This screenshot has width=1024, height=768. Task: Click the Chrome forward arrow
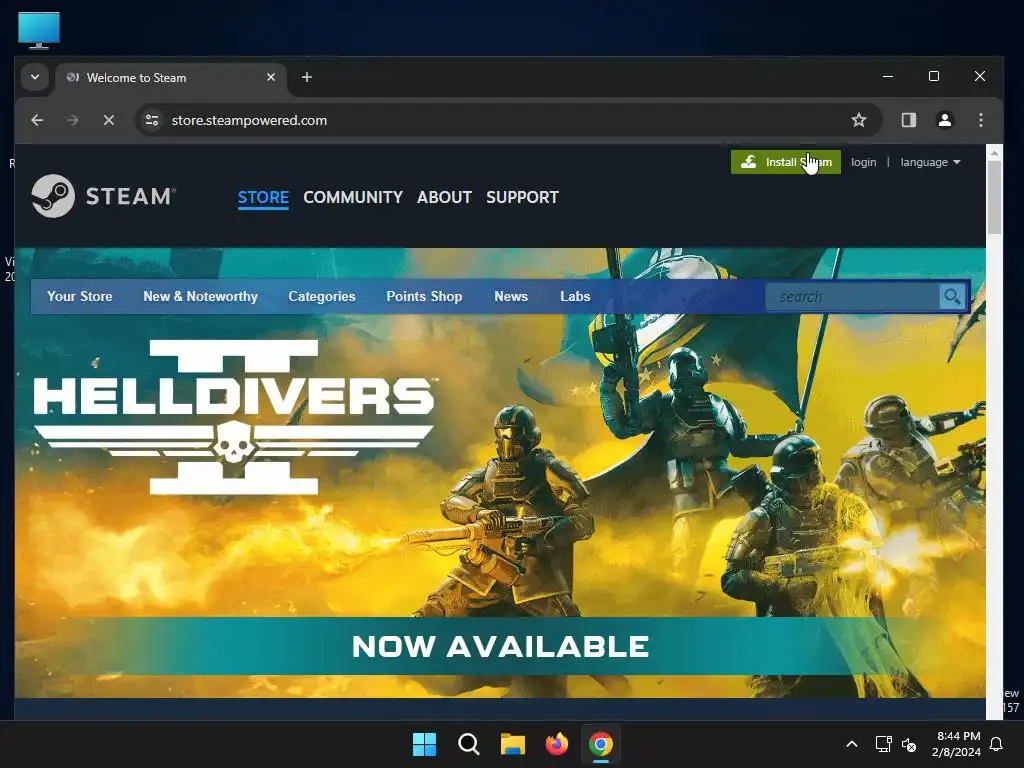pos(72,120)
